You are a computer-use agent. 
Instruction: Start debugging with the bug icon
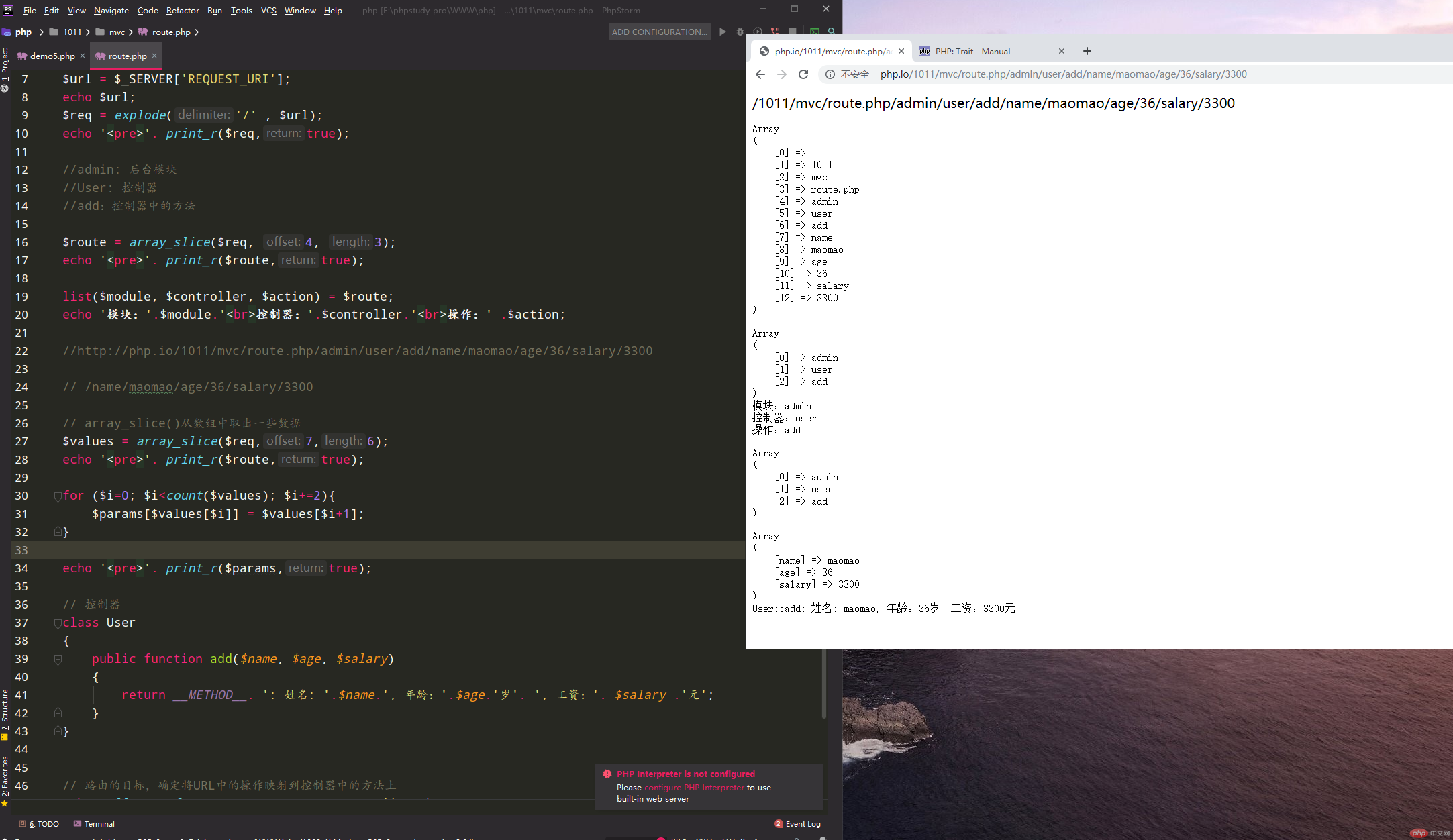tap(740, 32)
